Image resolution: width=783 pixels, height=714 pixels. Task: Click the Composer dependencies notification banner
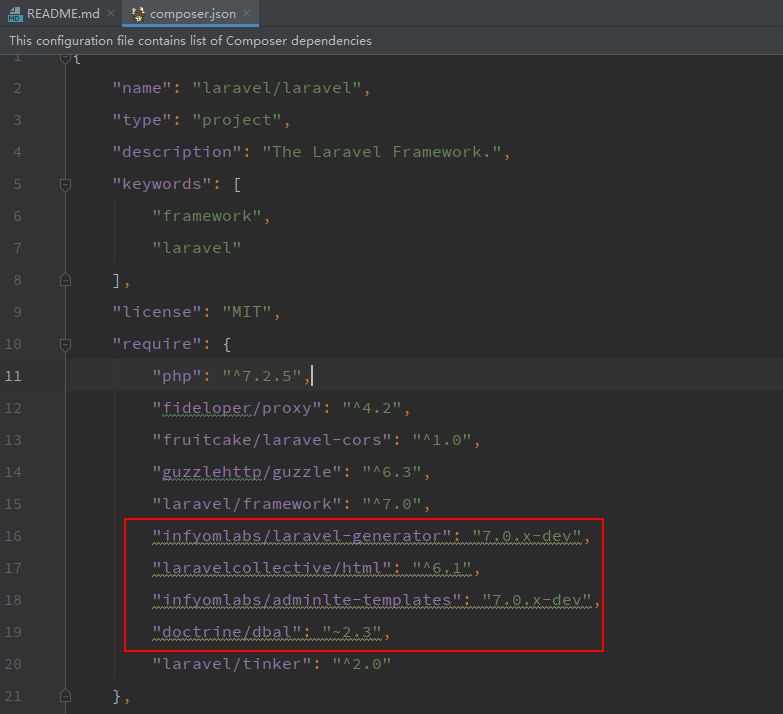190,41
